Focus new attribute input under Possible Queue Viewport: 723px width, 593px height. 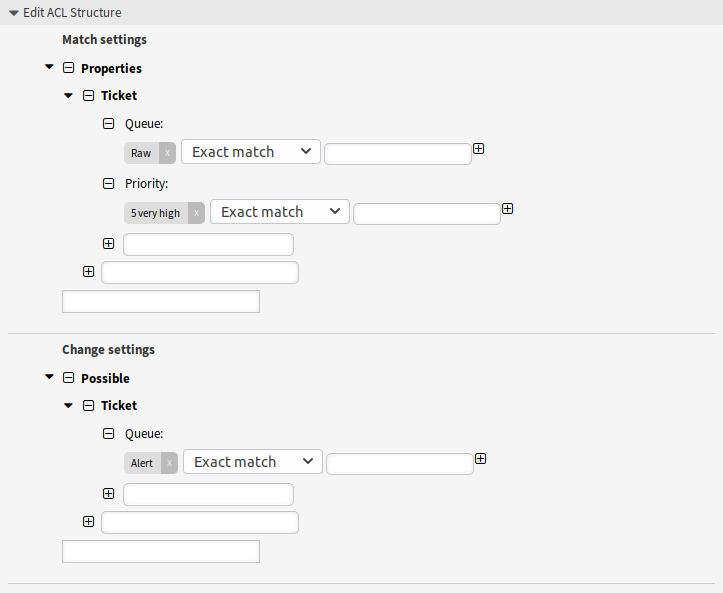click(208, 494)
